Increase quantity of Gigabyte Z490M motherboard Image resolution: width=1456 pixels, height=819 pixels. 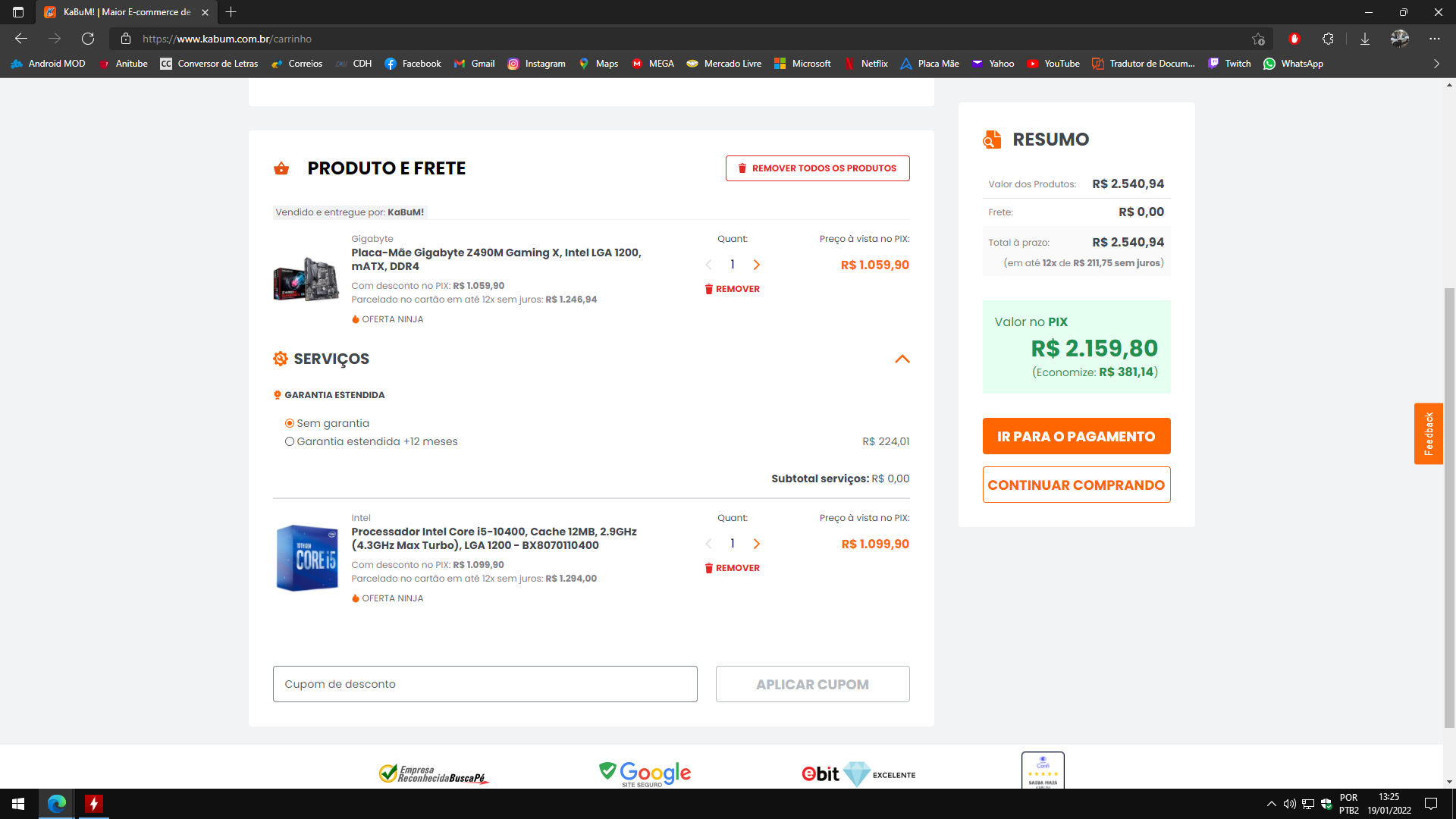(x=756, y=265)
